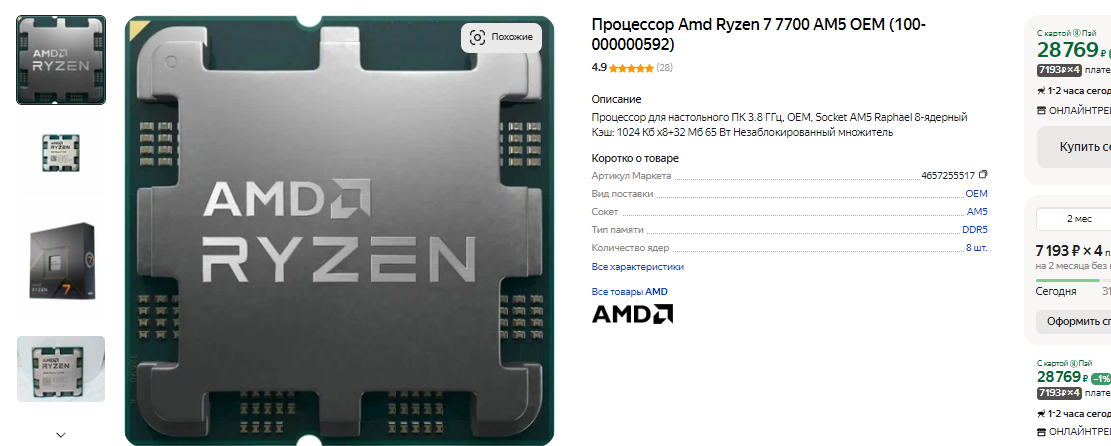Click the camera icon for similar products

[477, 37]
